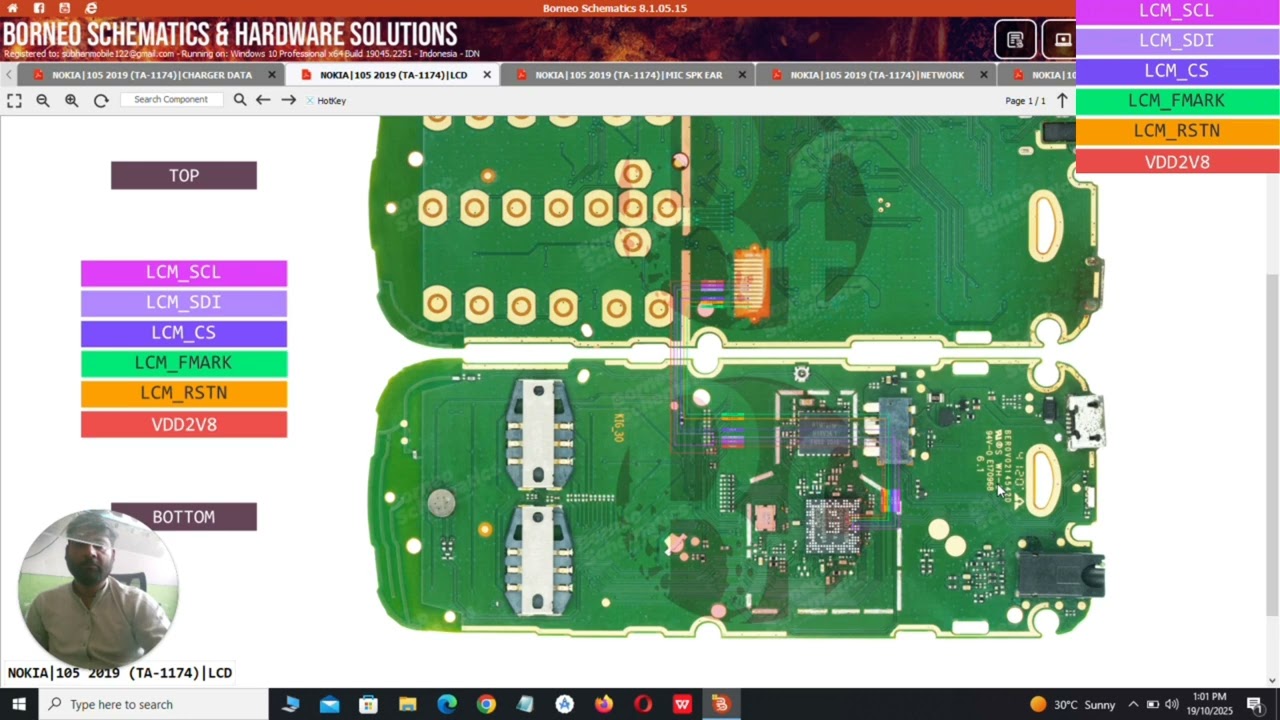Click the search magnifier icon
Image resolution: width=1280 pixels, height=720 pixels.
240,100
